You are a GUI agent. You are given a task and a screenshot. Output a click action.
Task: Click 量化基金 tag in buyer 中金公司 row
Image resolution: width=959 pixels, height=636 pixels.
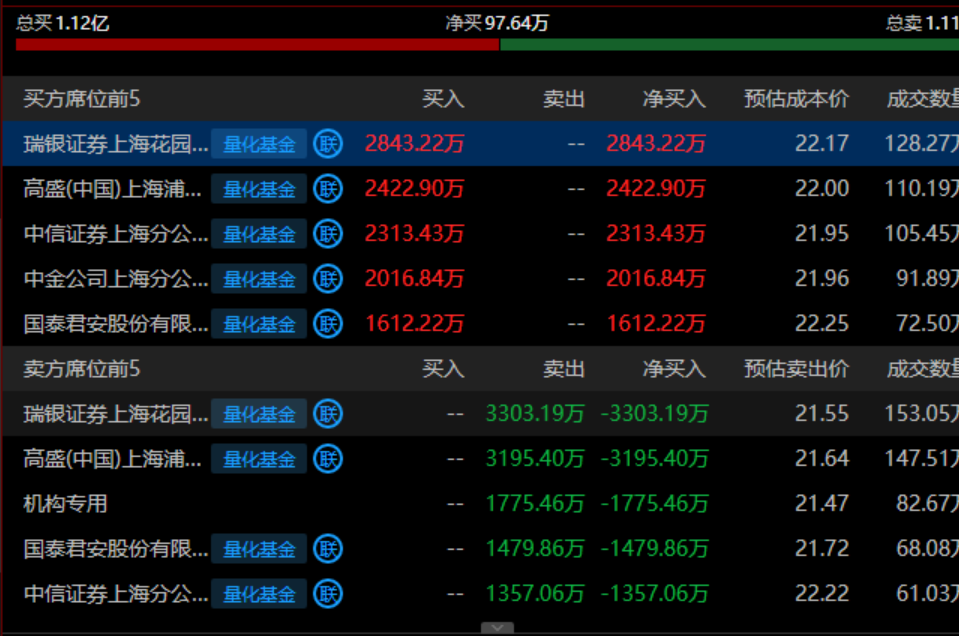pyautogui.click(x=259, y=279)
